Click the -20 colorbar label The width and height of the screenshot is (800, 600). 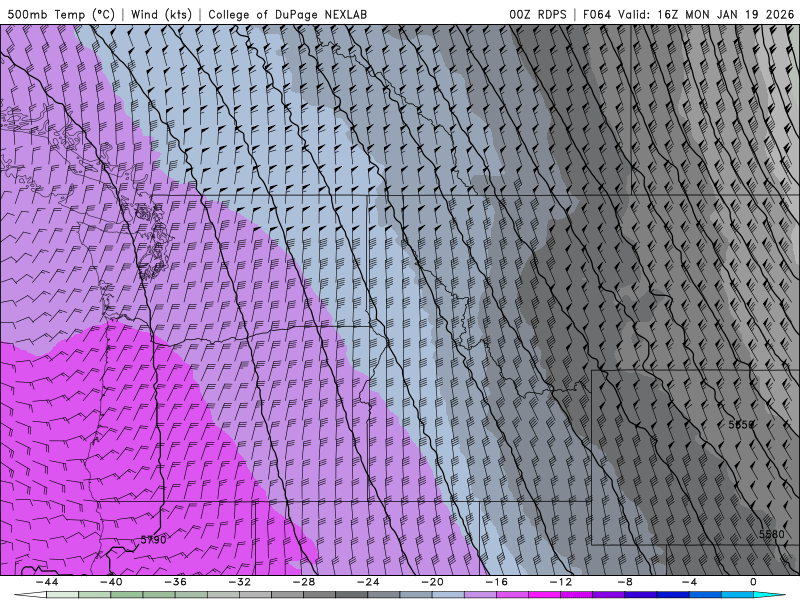point(433,582)
